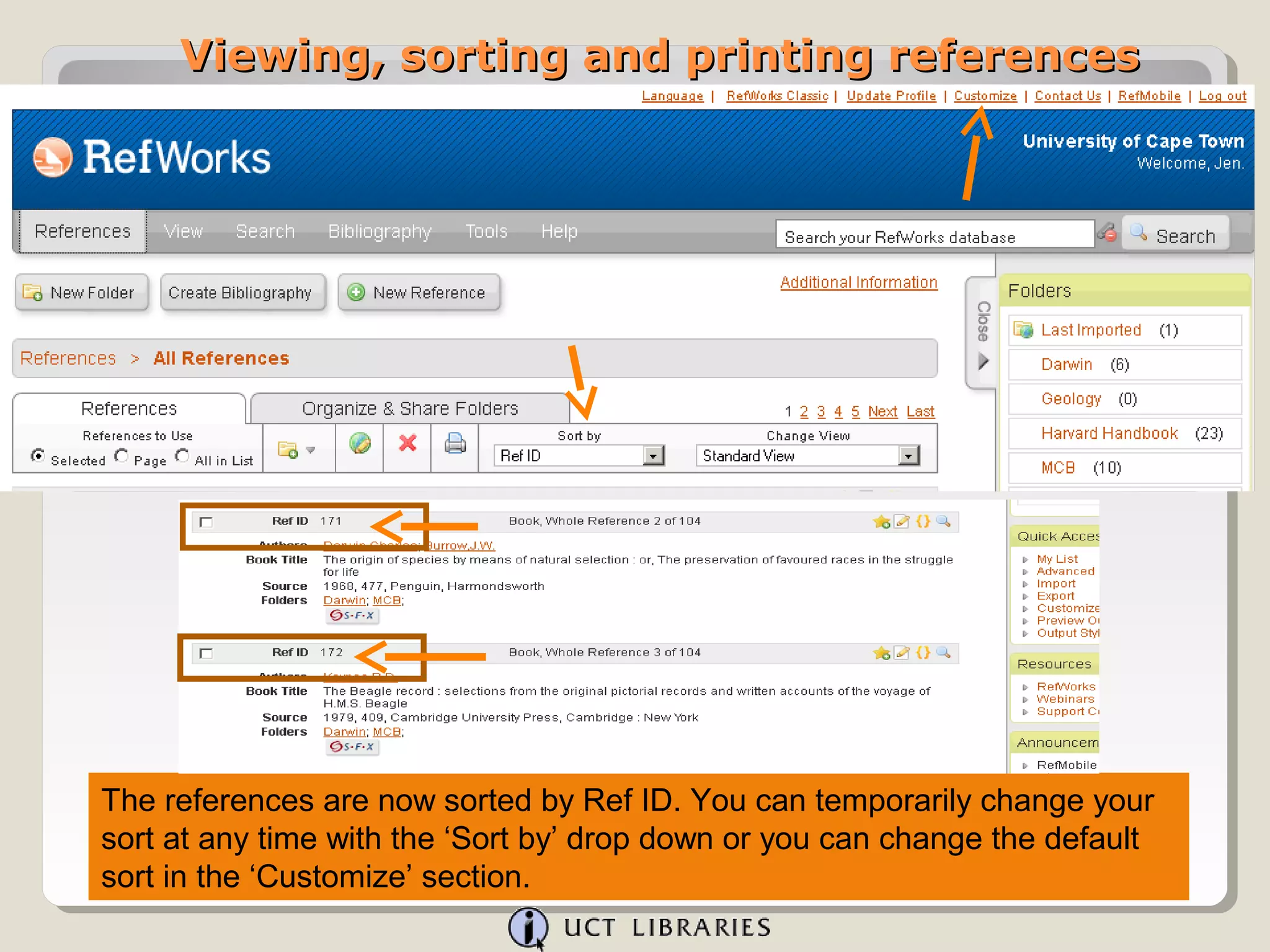Screen dimensions: 1270x952
Task: Click the Customize link at top
Action: (985, 96)
